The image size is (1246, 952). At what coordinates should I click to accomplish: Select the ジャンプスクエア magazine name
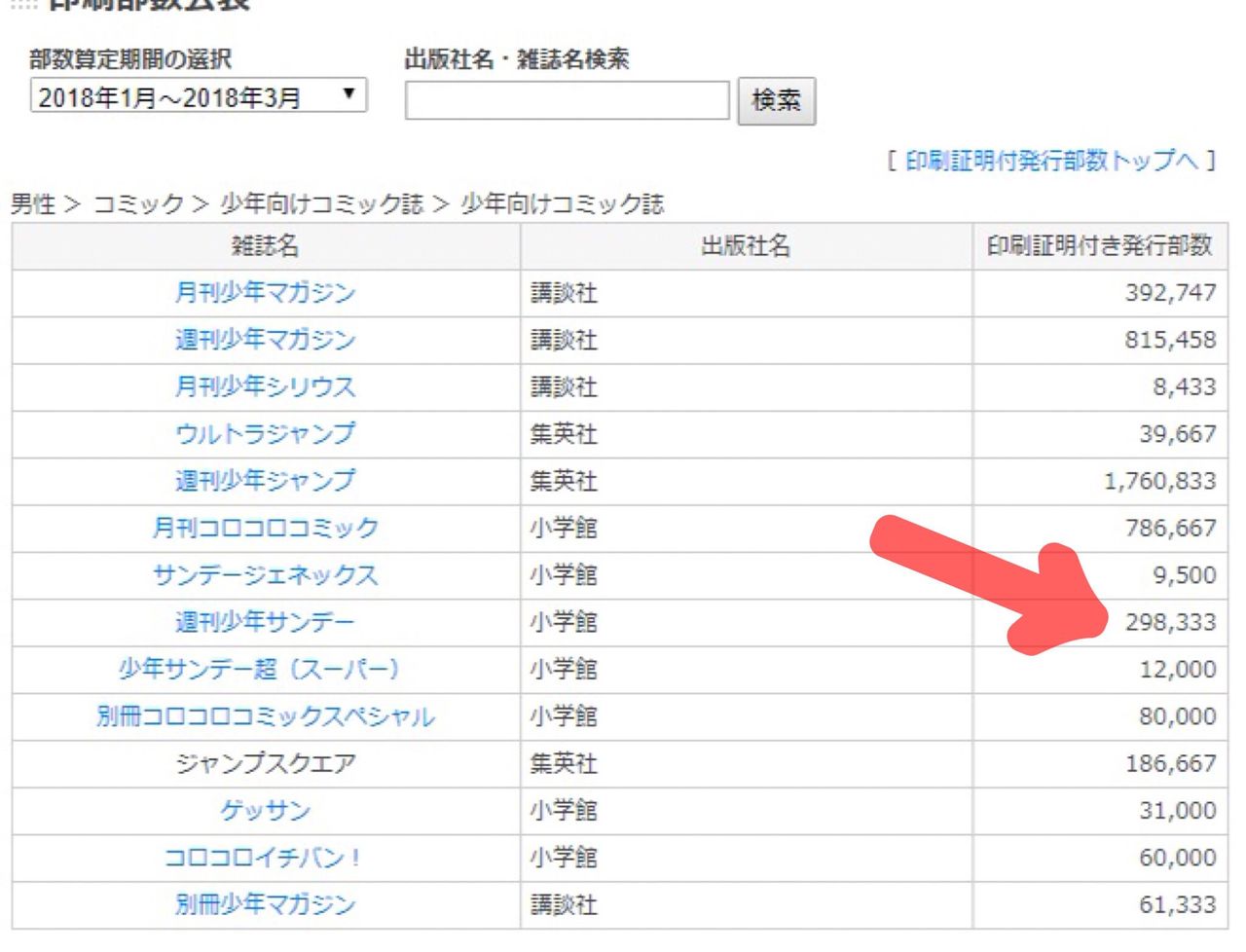pos(265,763)
